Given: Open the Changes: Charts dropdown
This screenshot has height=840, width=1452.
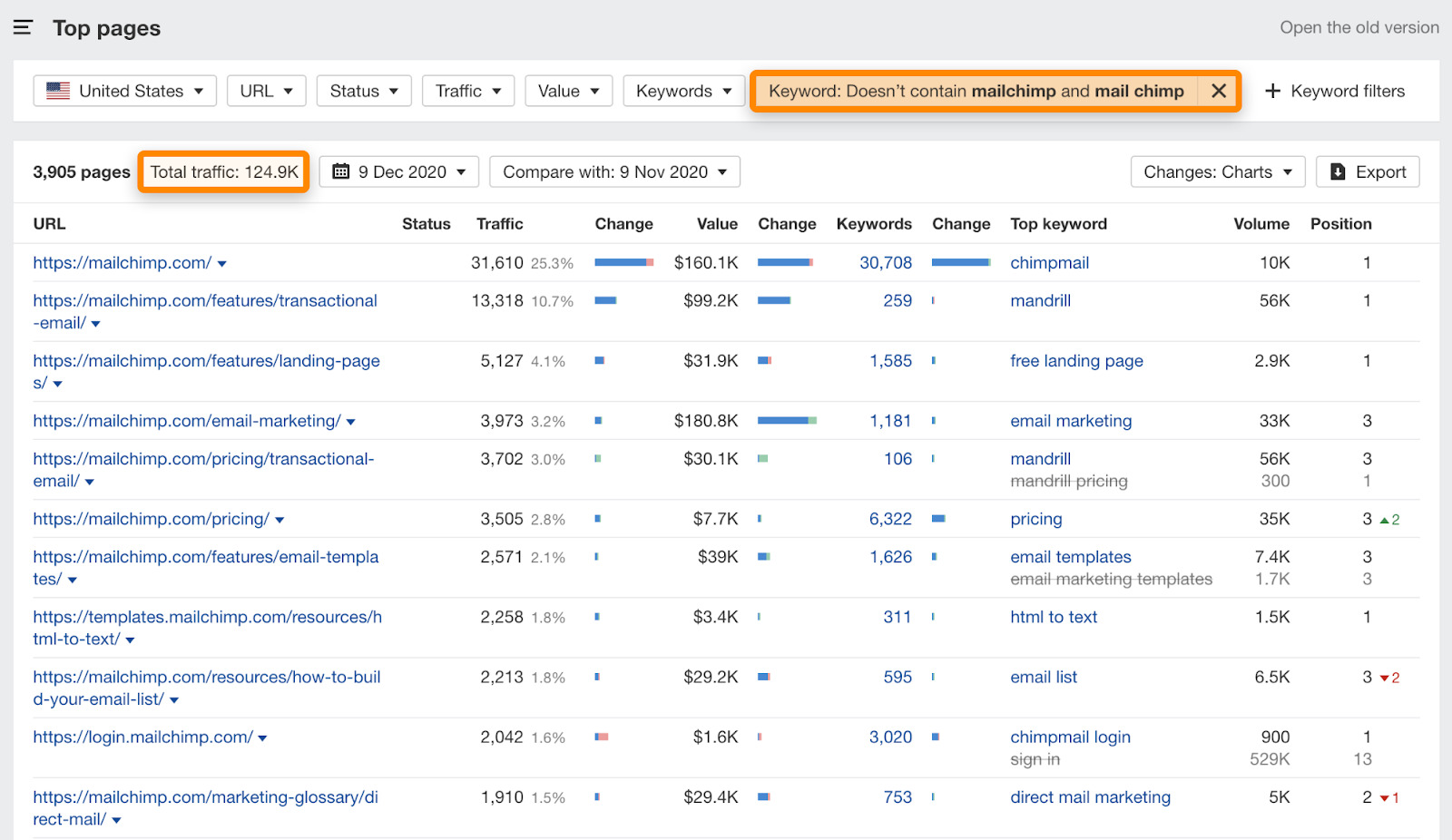Looking at the screenshot, I should pyautogui.click(x=1217, y=171).
